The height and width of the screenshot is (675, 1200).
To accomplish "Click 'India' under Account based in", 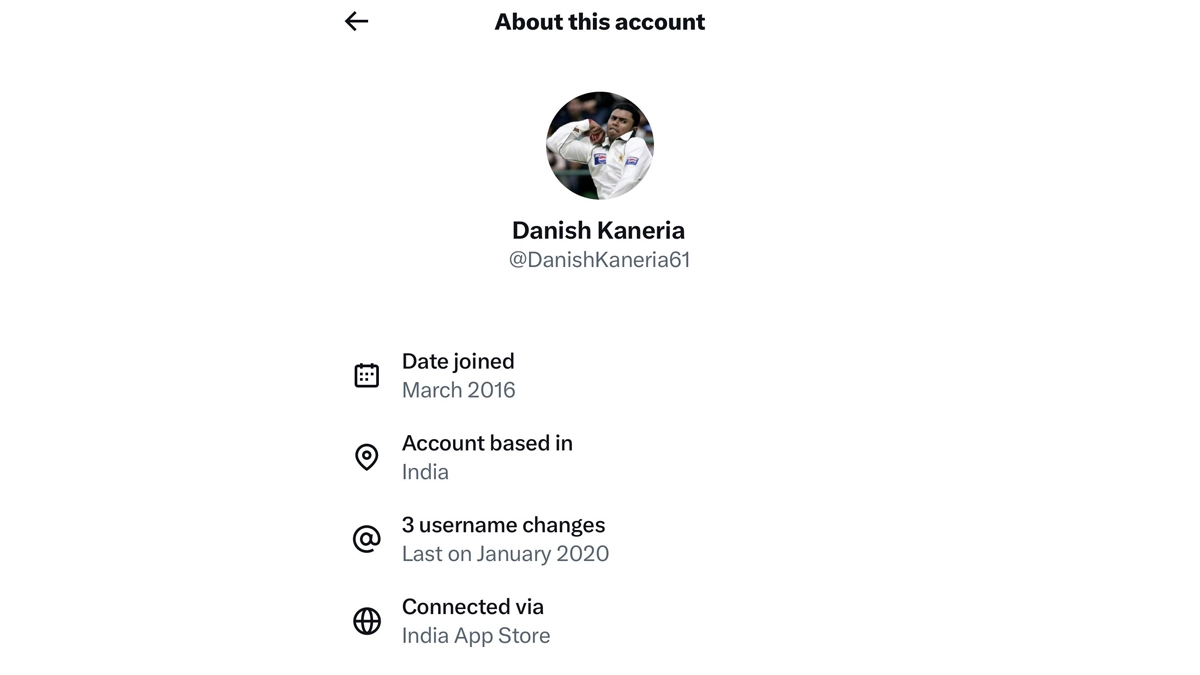I will [425, 472].
